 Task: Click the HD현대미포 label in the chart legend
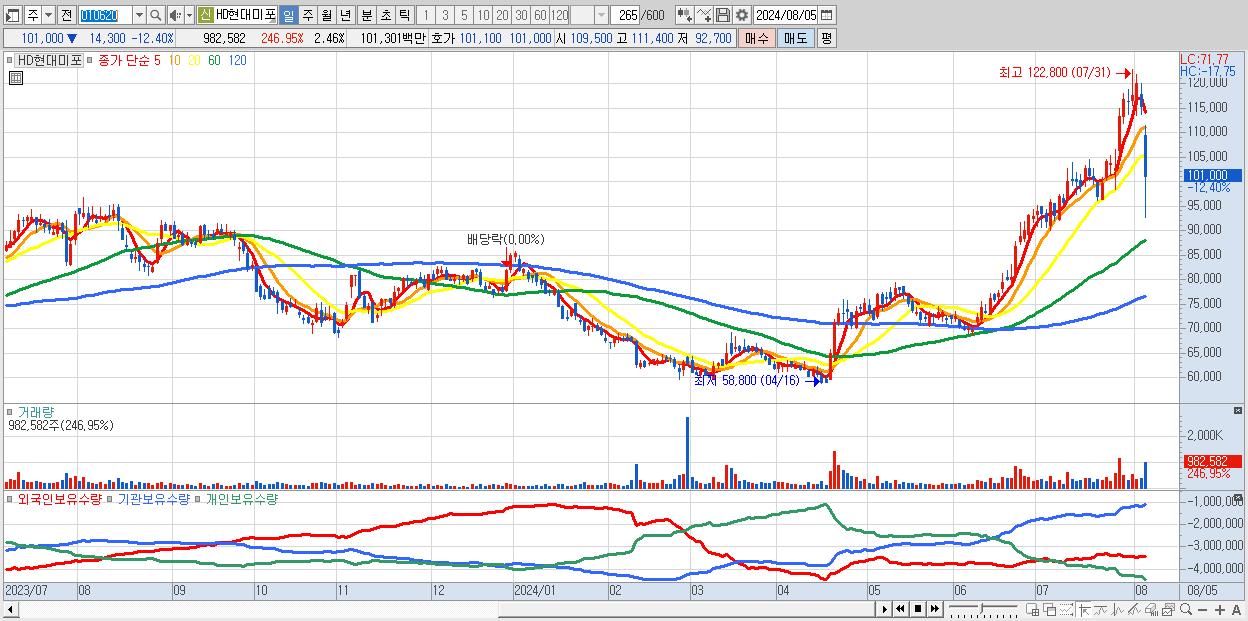click(x=49, y=60)
